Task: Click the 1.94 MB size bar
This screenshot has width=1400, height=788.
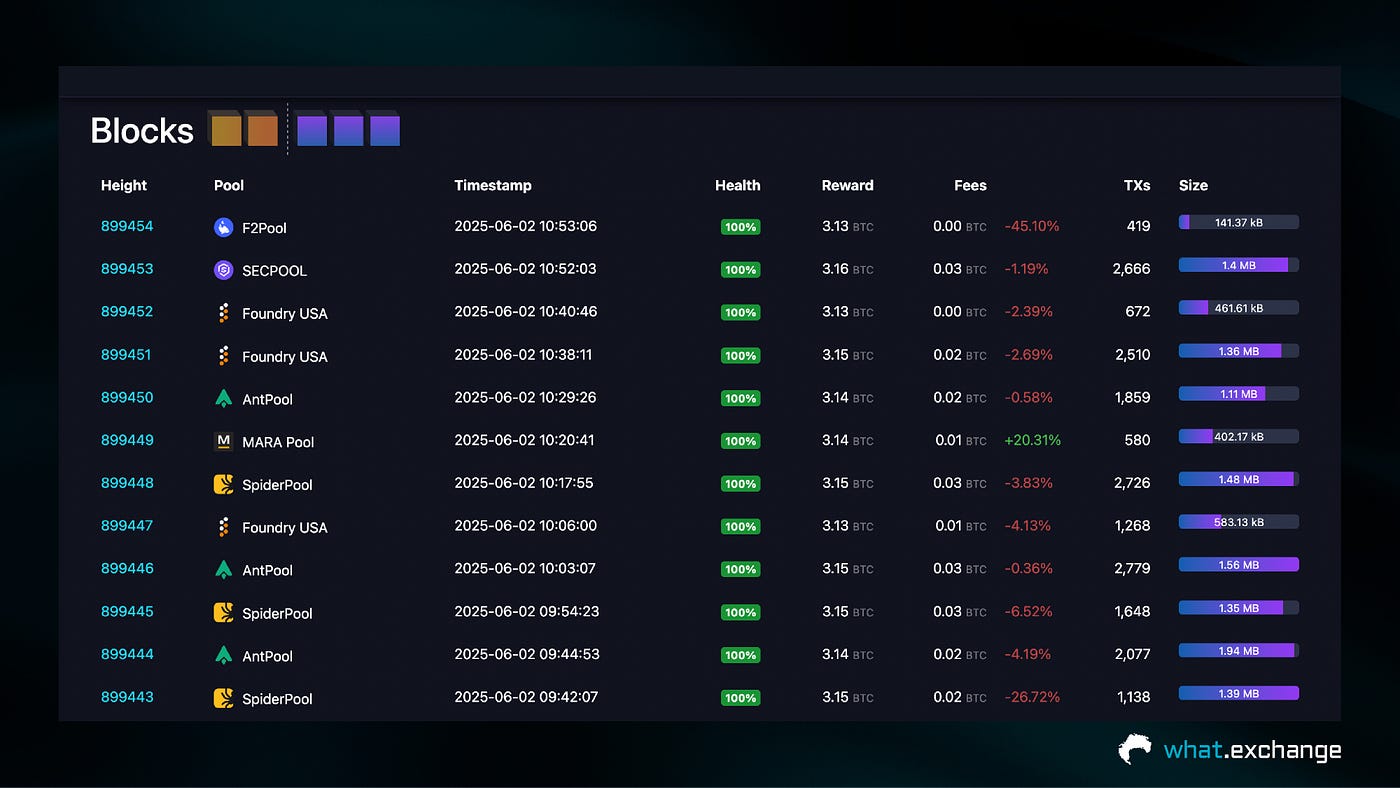Action: pyautogui.click(x=1239, y=650)
